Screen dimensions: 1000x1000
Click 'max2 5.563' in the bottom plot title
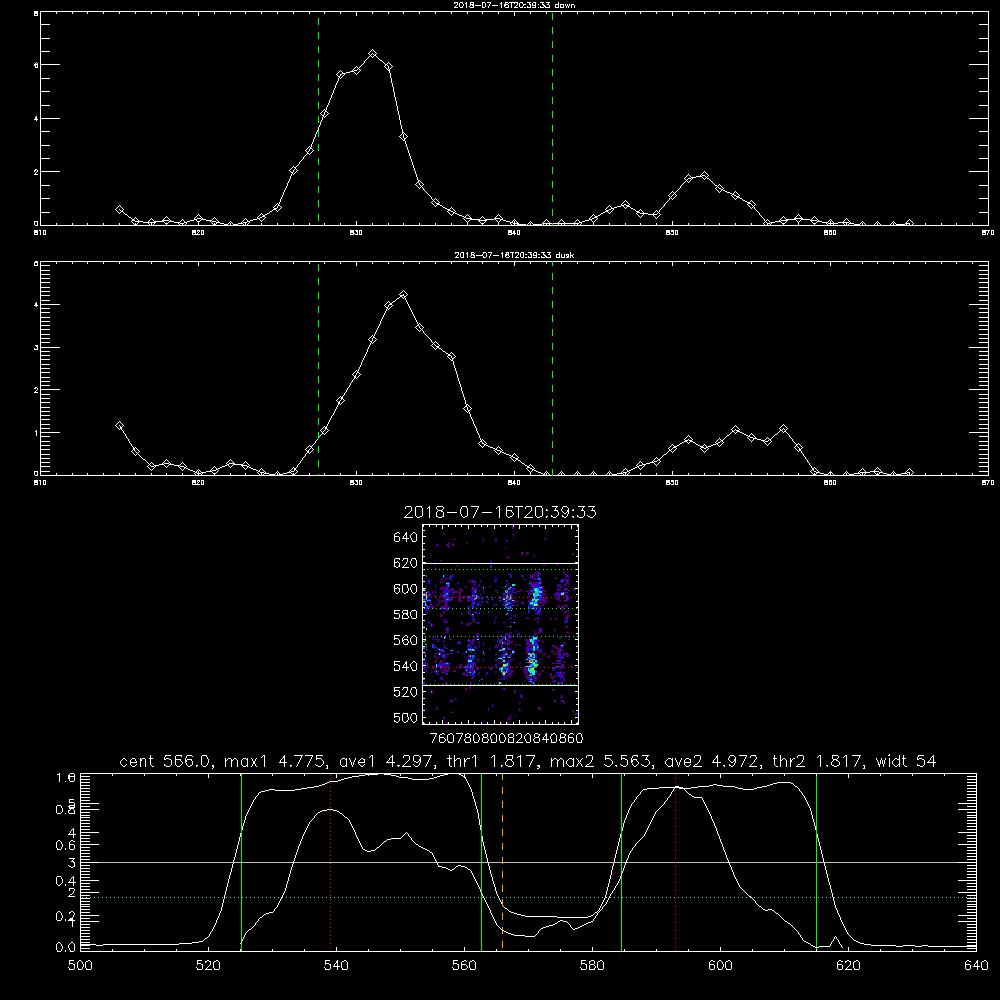[602, 761]
